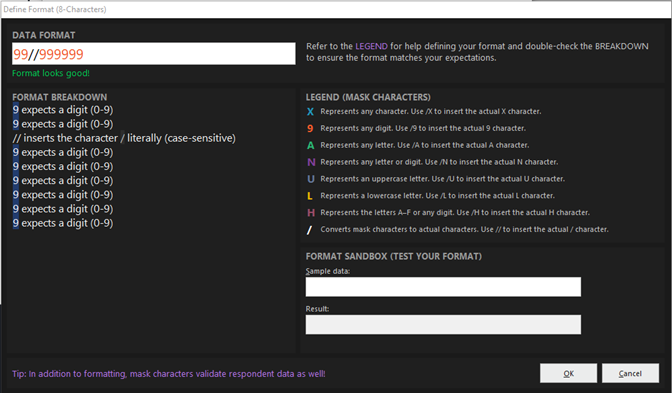Click the blue X mask character icon
This screenshot has width=672, height=393.
pos(310,111)
